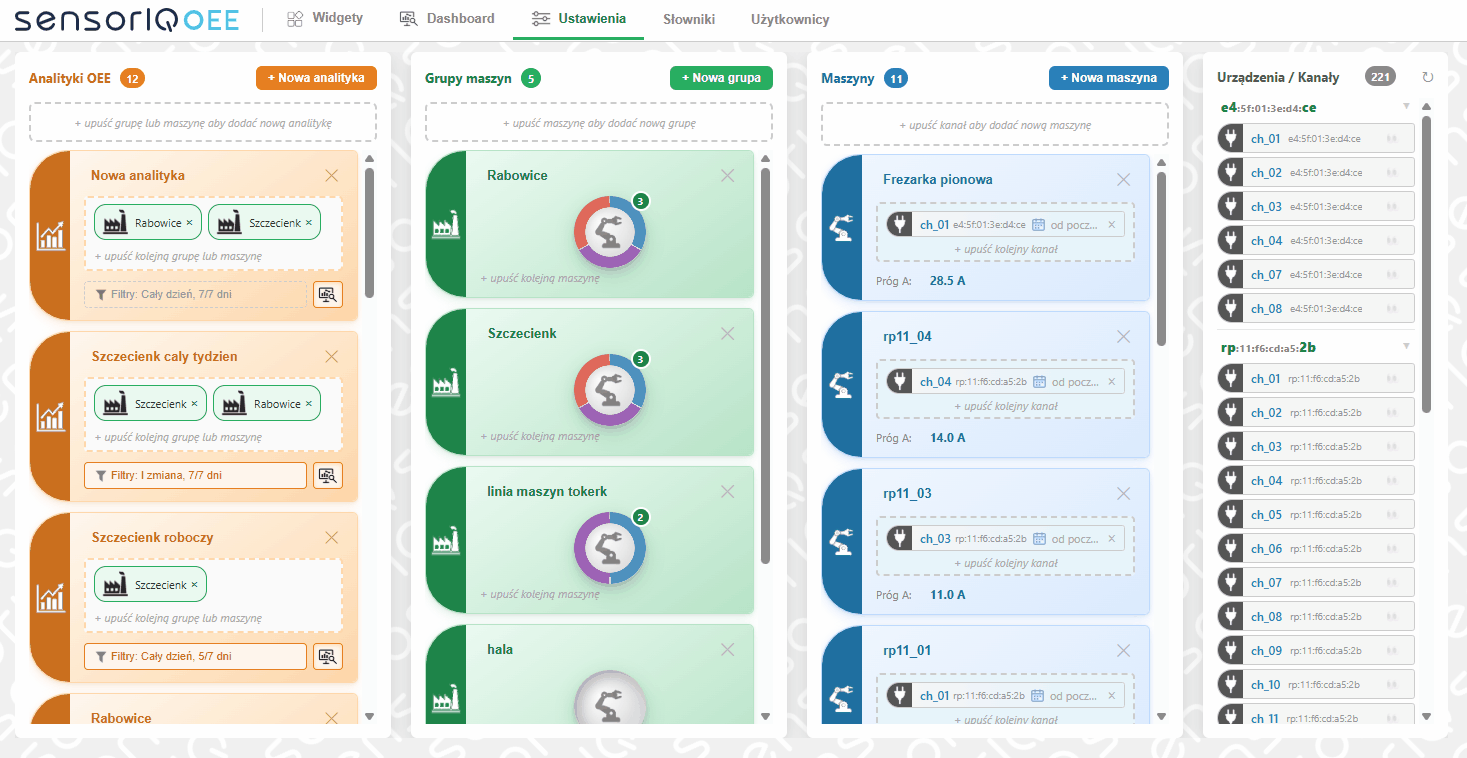Image resolution: width=1467 pixels, height=758 pixels.
Task: Go to the Użytkownicy tab
Action: pyautogui.click(x=790, y=19)
